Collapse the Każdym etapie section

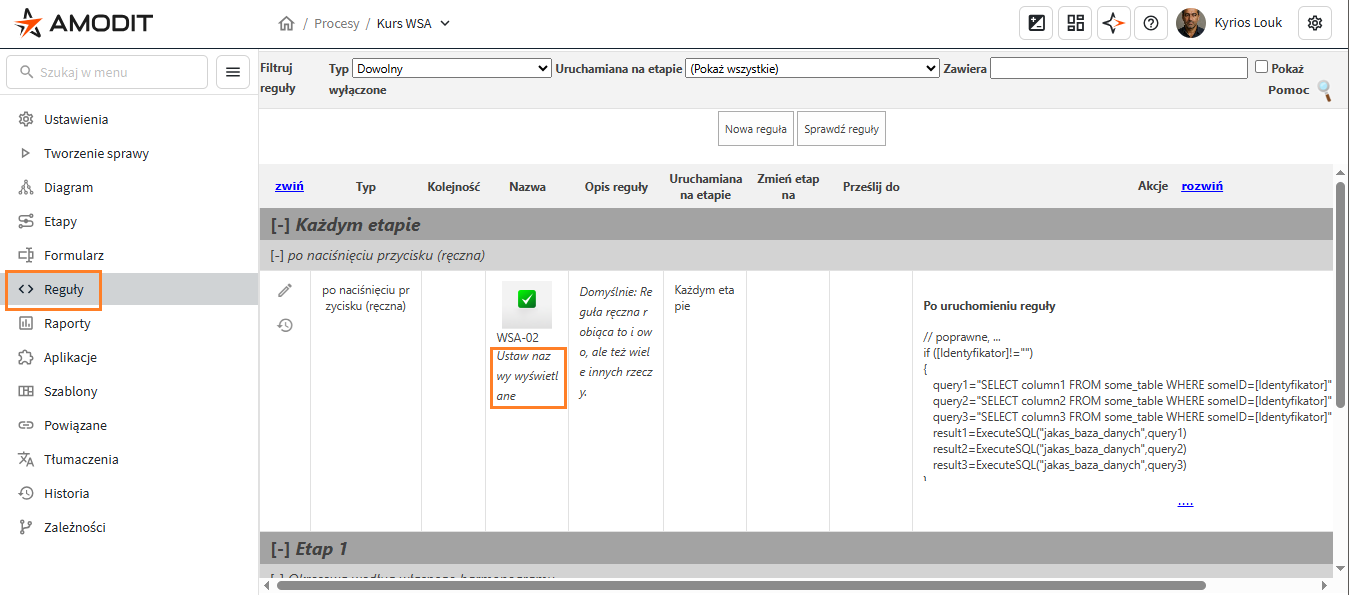pyautogui.click(x=281, y=225)
